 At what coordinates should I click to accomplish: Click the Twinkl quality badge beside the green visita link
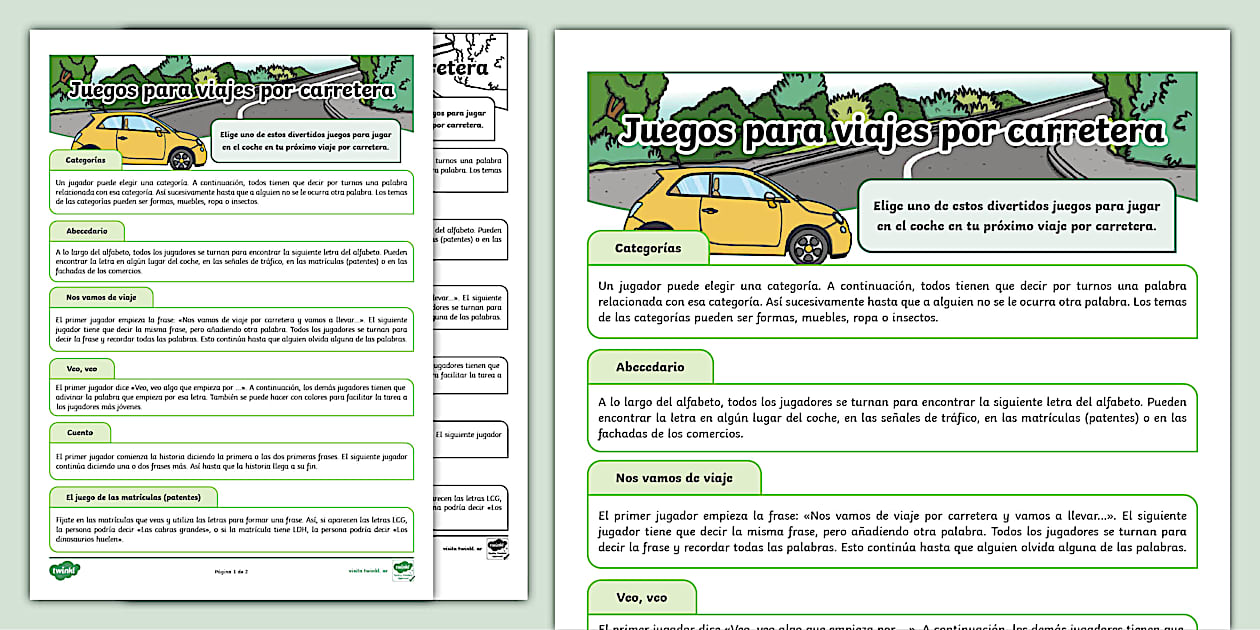click(x=402, y=571)
